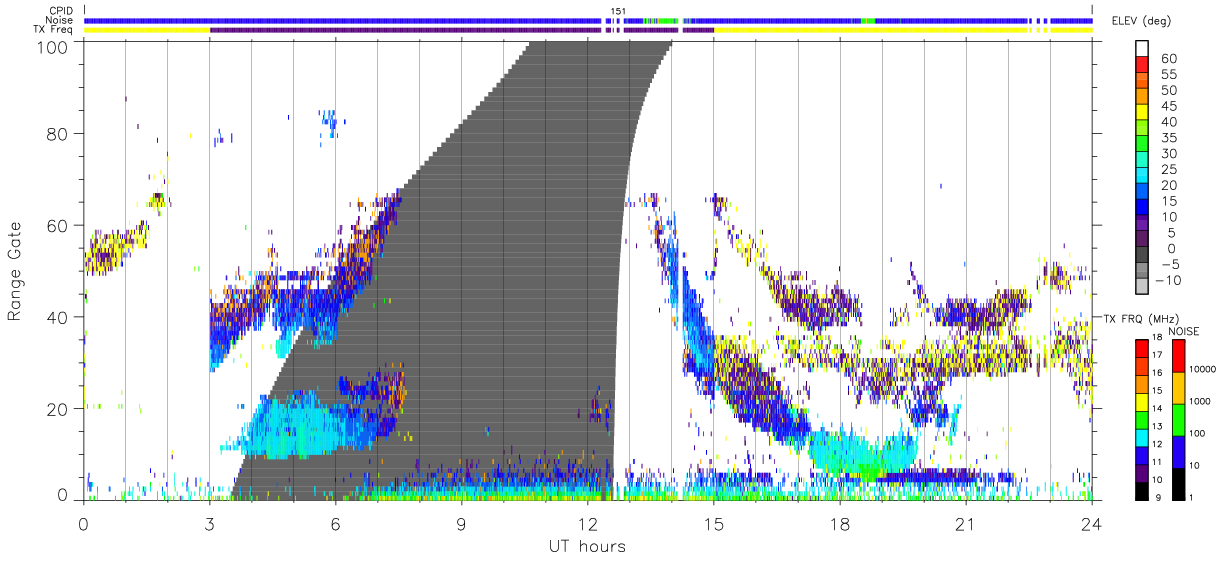This screenshot has height=567, width=1228.
Task: Click the 21 tick label on UT hours axis
Action: 965,524
